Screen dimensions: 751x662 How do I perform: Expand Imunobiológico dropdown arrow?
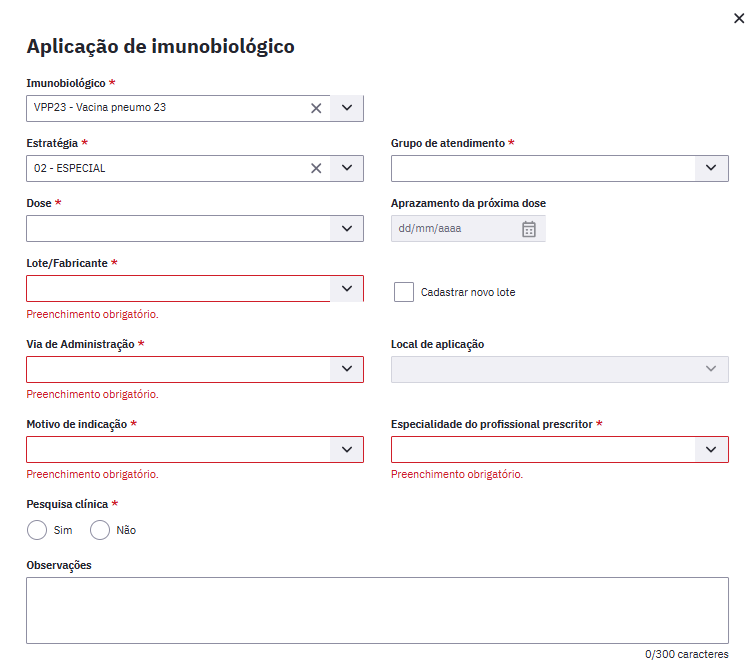coord(346,108)
